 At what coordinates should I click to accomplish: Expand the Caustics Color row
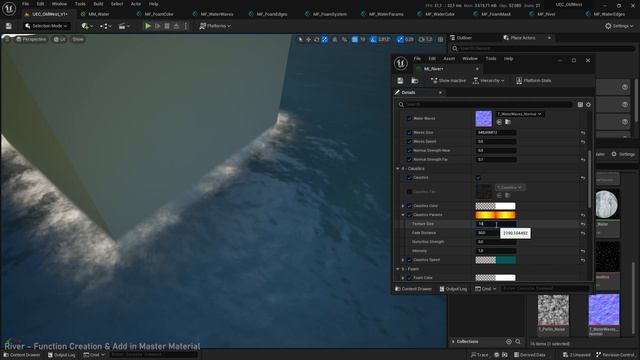click(x=403, y=206)
